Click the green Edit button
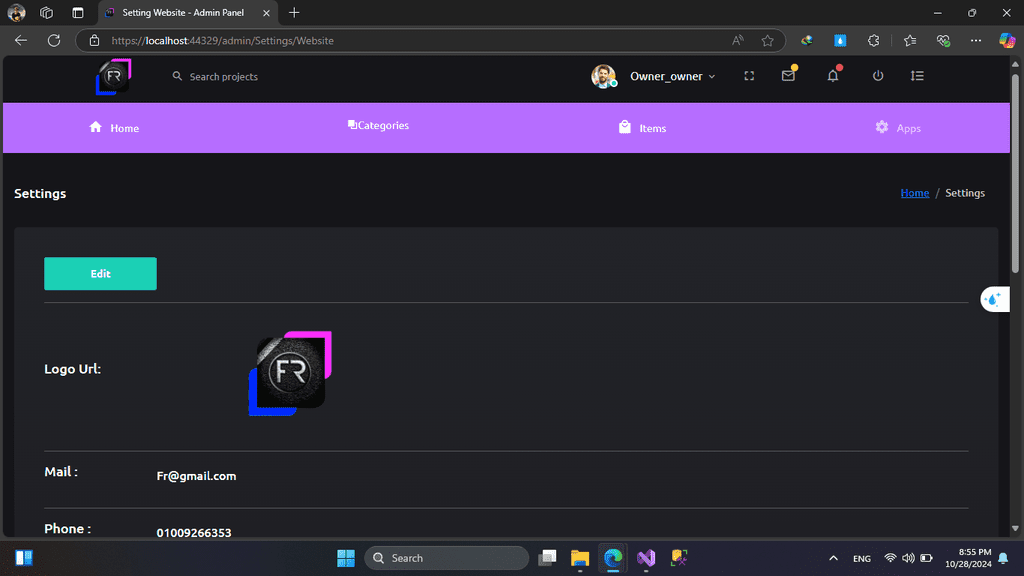The image size is (1024, 576). coord(101,274)
